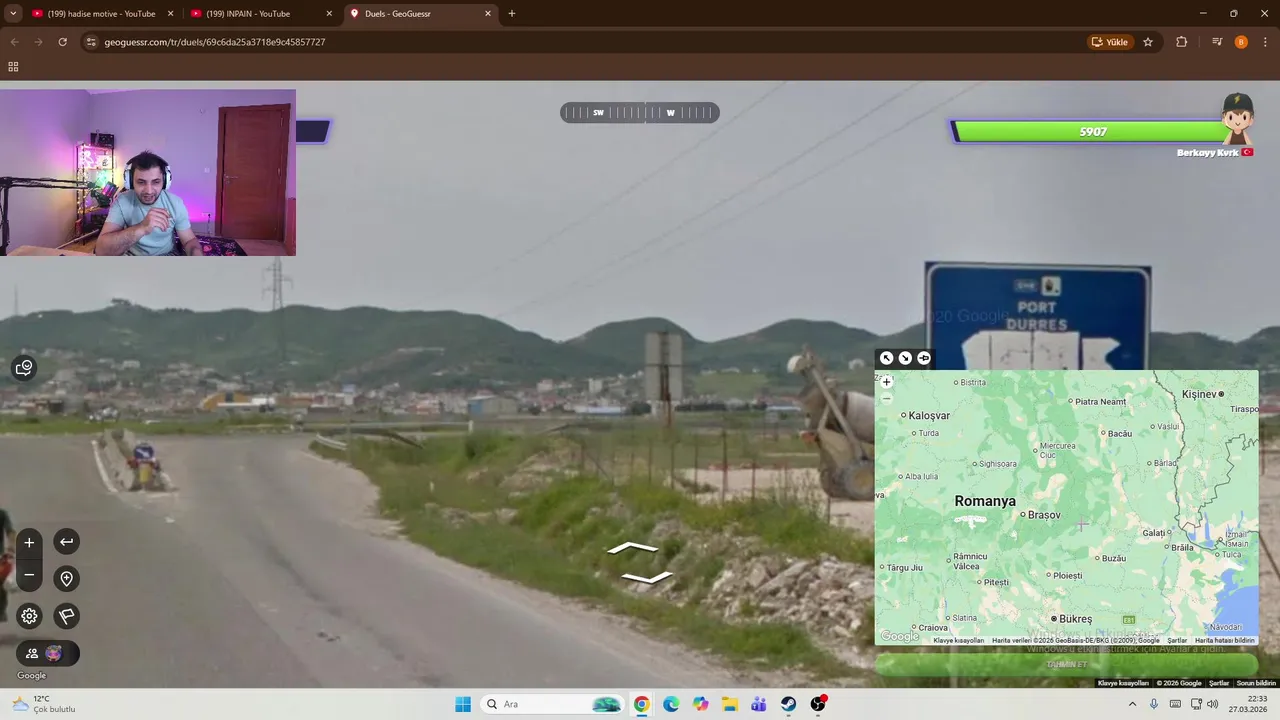Click Galați on the guess map
The width and height of the screenshot is (1280, 720).
point(1156,533)
